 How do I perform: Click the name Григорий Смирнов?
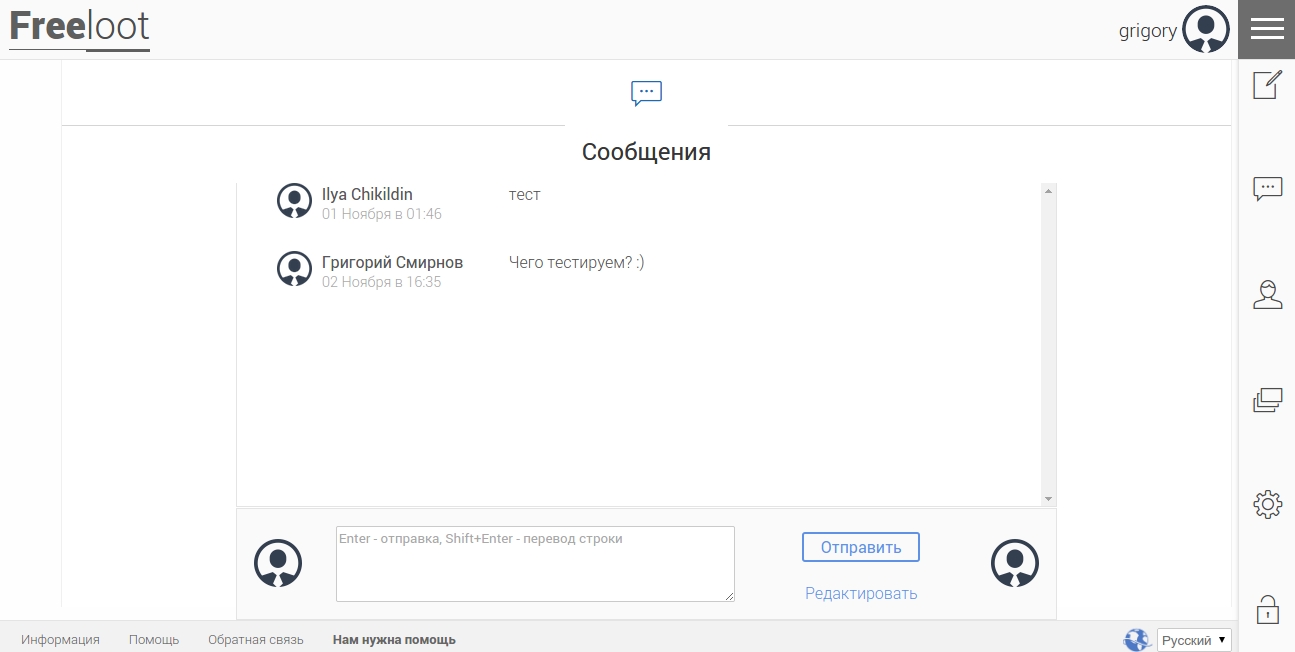tap(392, 262)
